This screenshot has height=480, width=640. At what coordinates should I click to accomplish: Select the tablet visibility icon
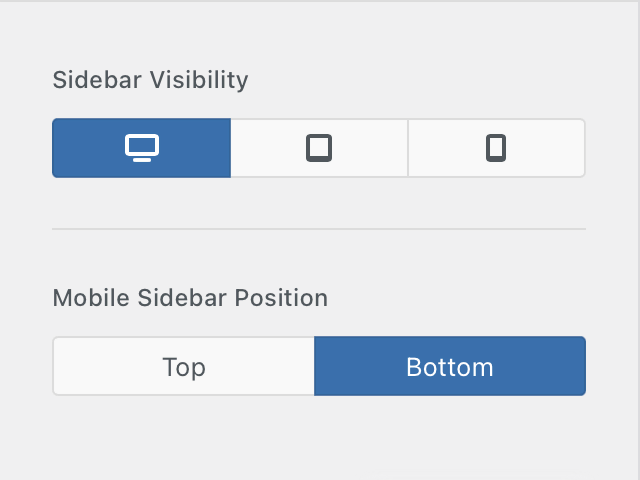319,148
